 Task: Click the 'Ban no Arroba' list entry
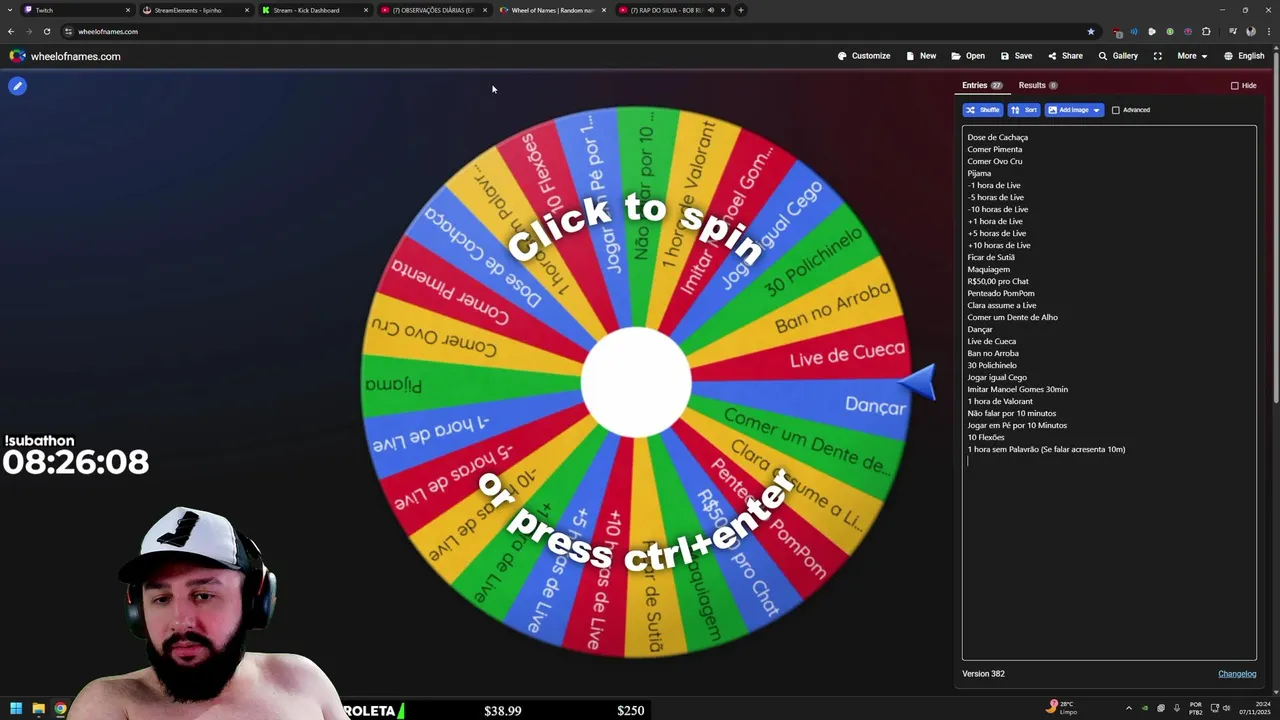click(993, 353)
